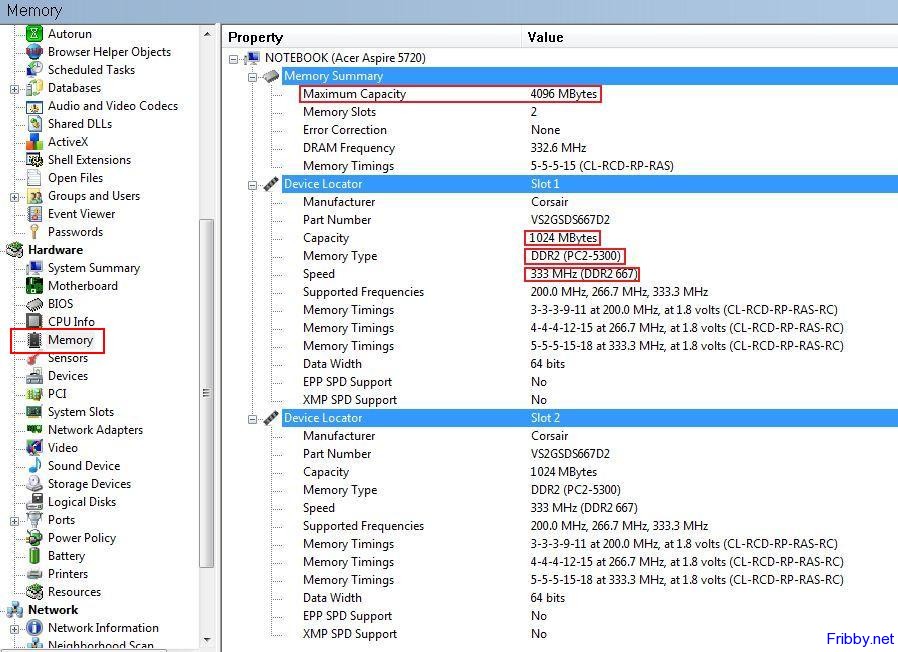The image size is (898, 652).
Task: Click the Motherboard icon
Action: 34,285
